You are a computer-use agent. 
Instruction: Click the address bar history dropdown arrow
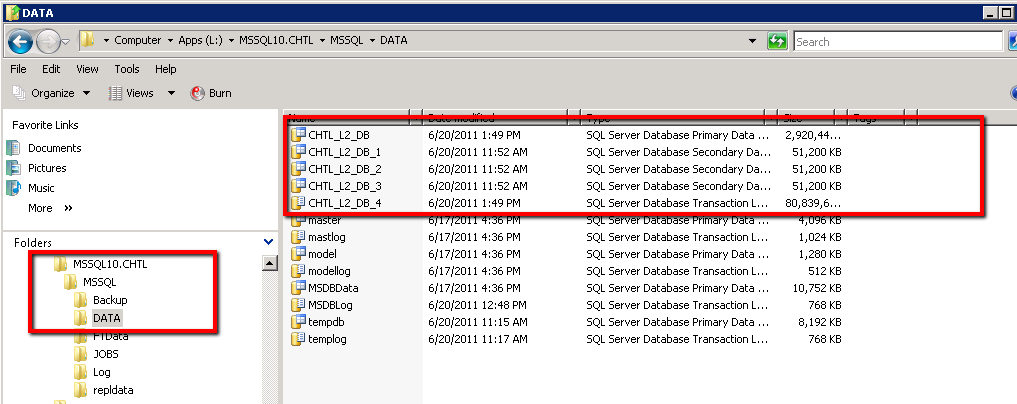coord(752,41)
